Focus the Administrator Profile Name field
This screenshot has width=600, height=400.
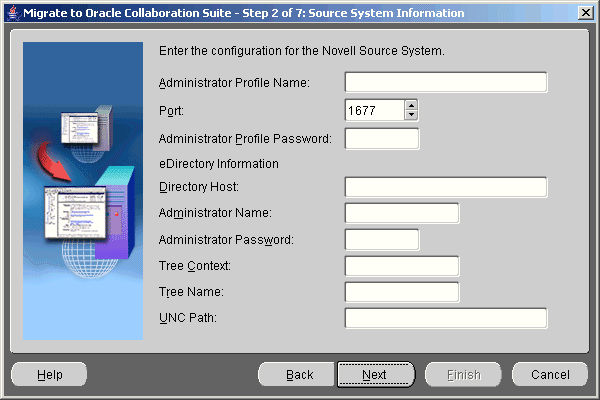tap(446, 82)
